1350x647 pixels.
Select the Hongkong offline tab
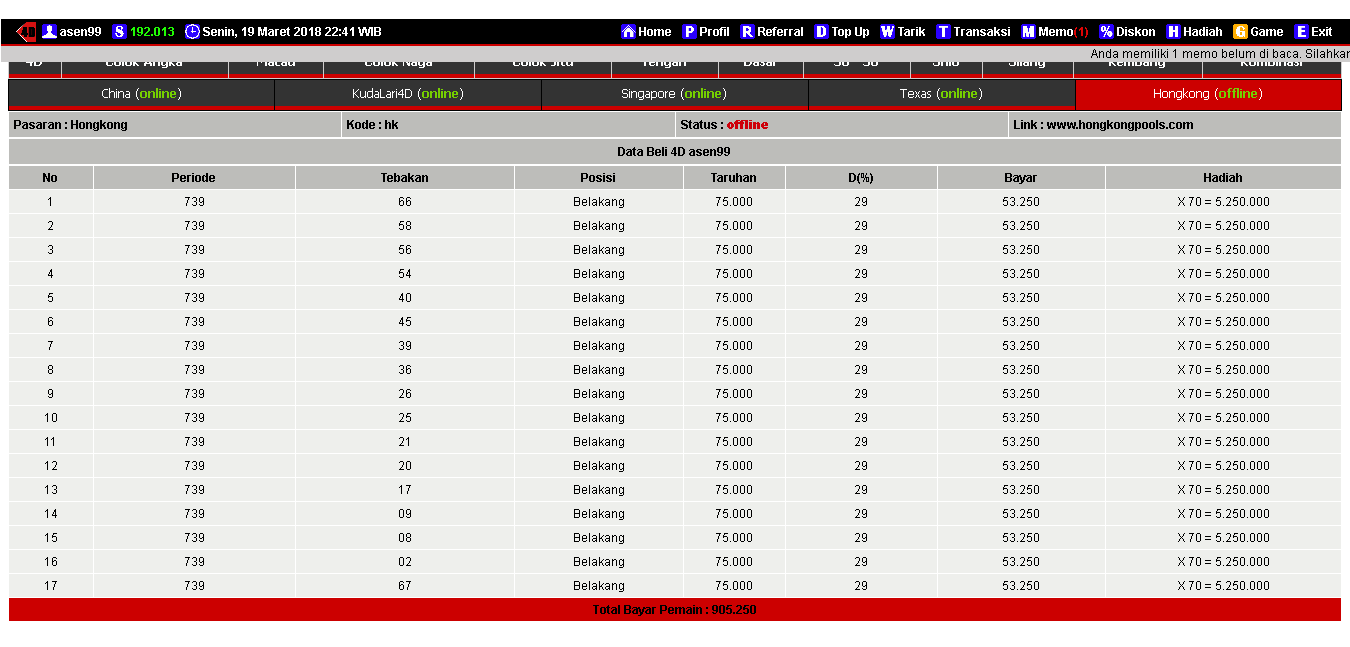click(1207, 94)
